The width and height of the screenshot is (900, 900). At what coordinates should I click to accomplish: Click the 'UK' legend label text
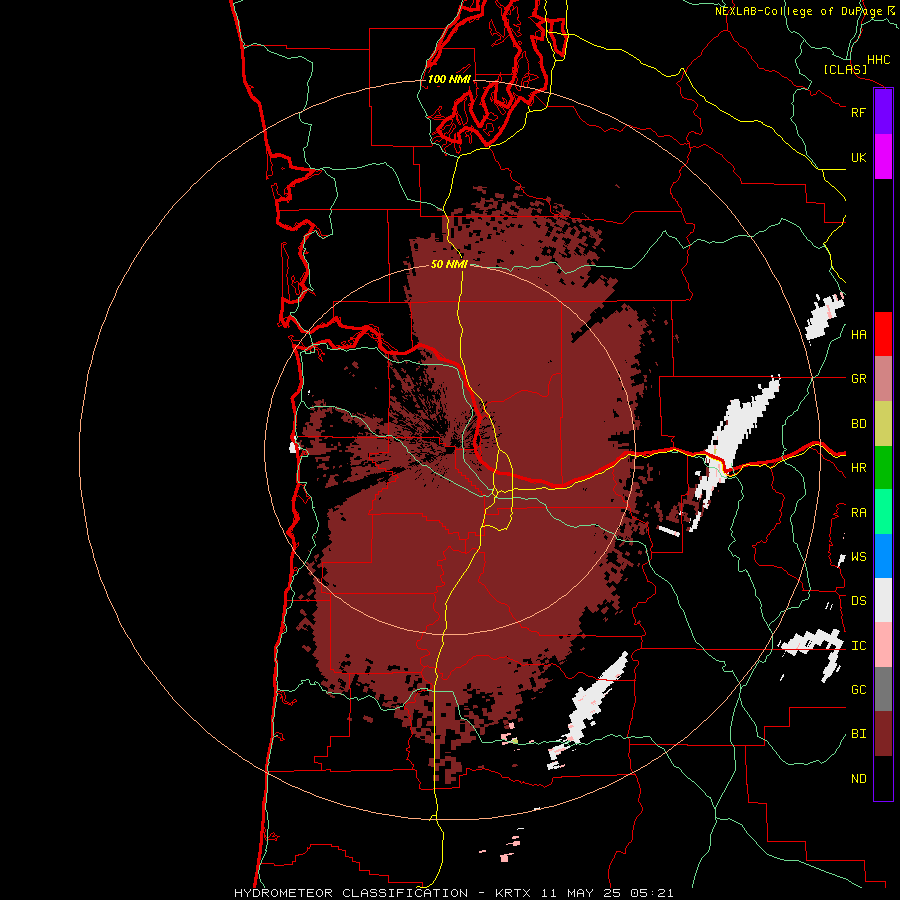tap(858, 157)
